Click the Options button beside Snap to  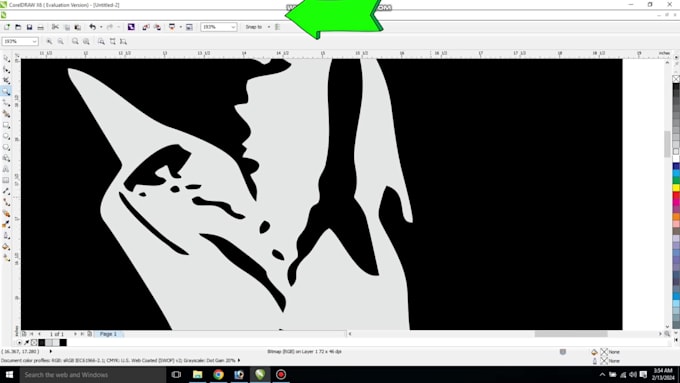point(278,27)
